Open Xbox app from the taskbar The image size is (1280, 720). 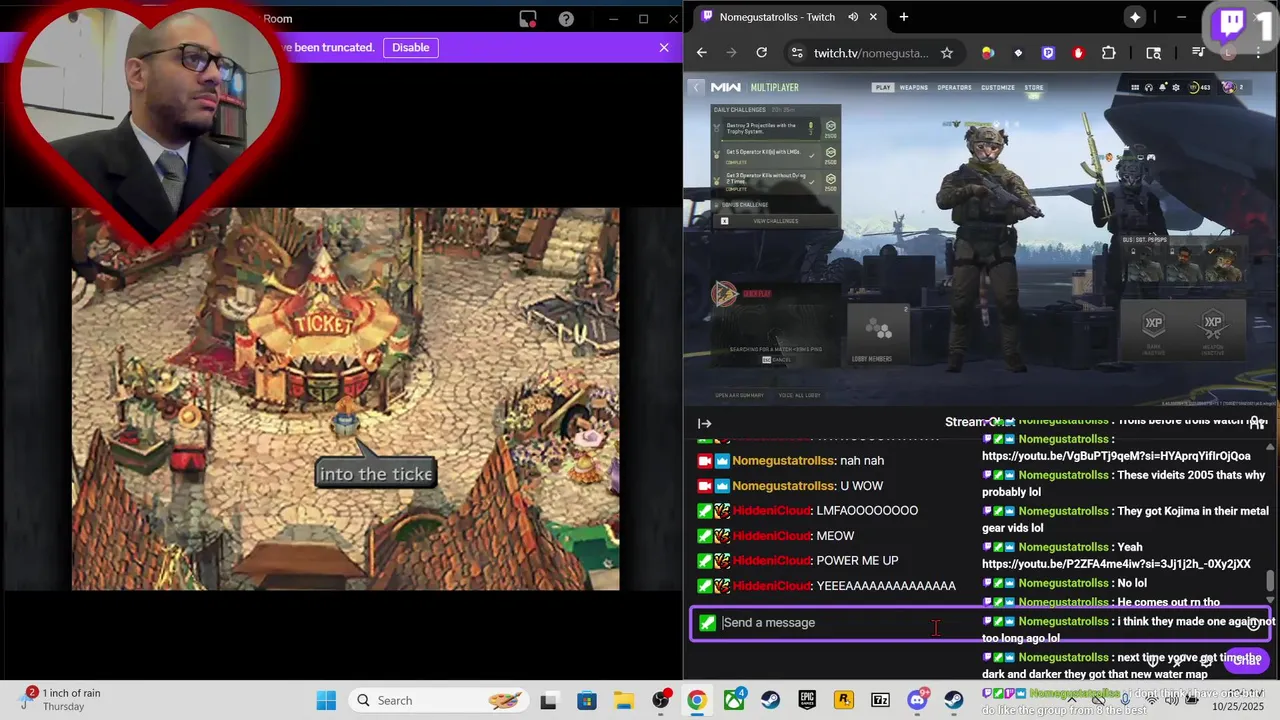pyautogui.click(x=734, y=700)
